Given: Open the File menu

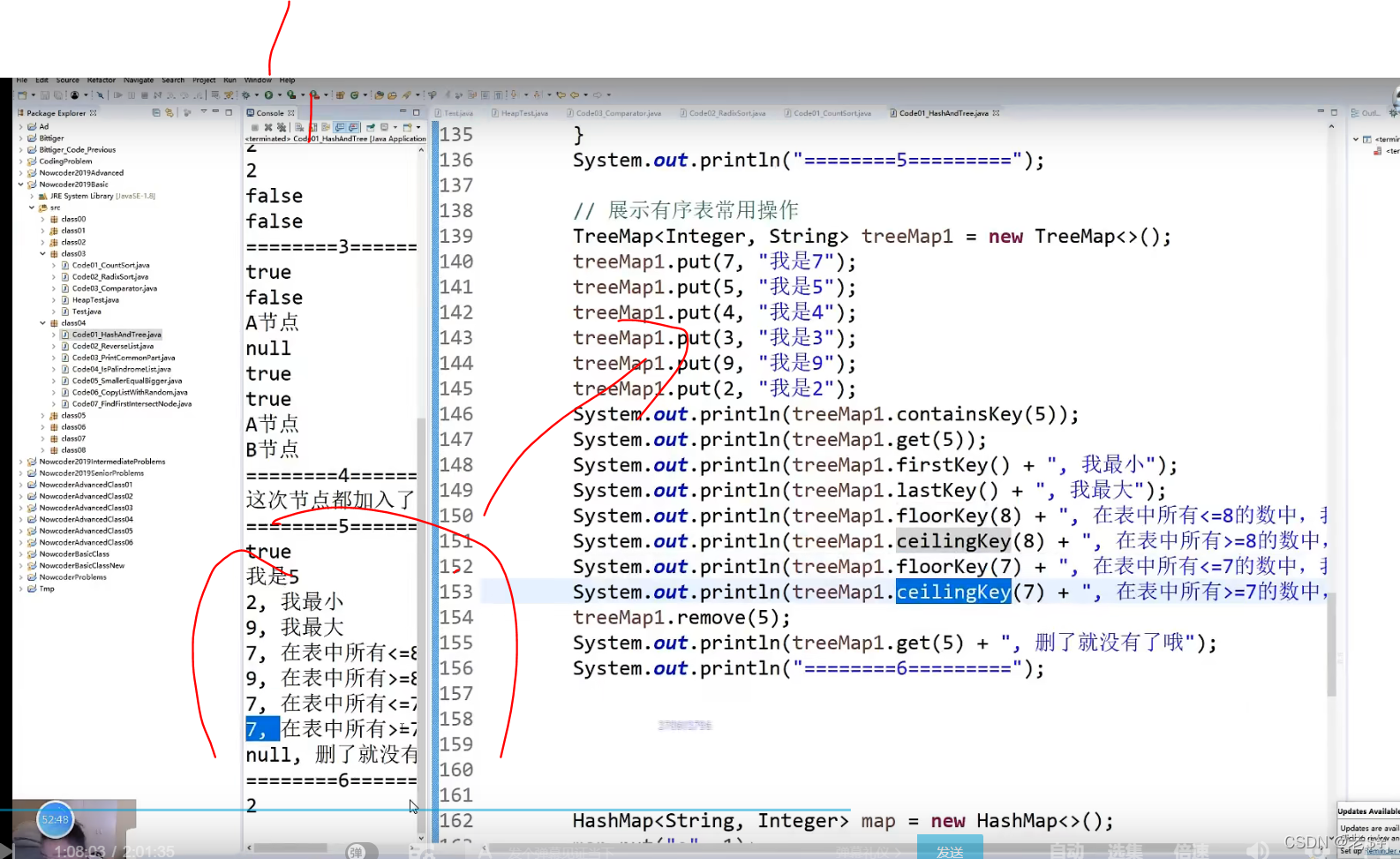Looking at the screenshot, I should (x=21, y=80).
